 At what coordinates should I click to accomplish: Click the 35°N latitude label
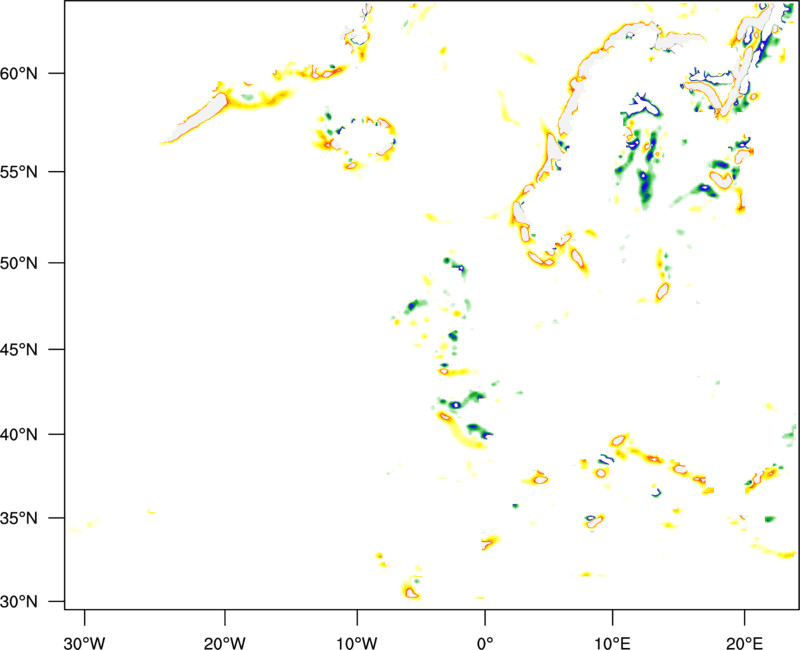19,518
